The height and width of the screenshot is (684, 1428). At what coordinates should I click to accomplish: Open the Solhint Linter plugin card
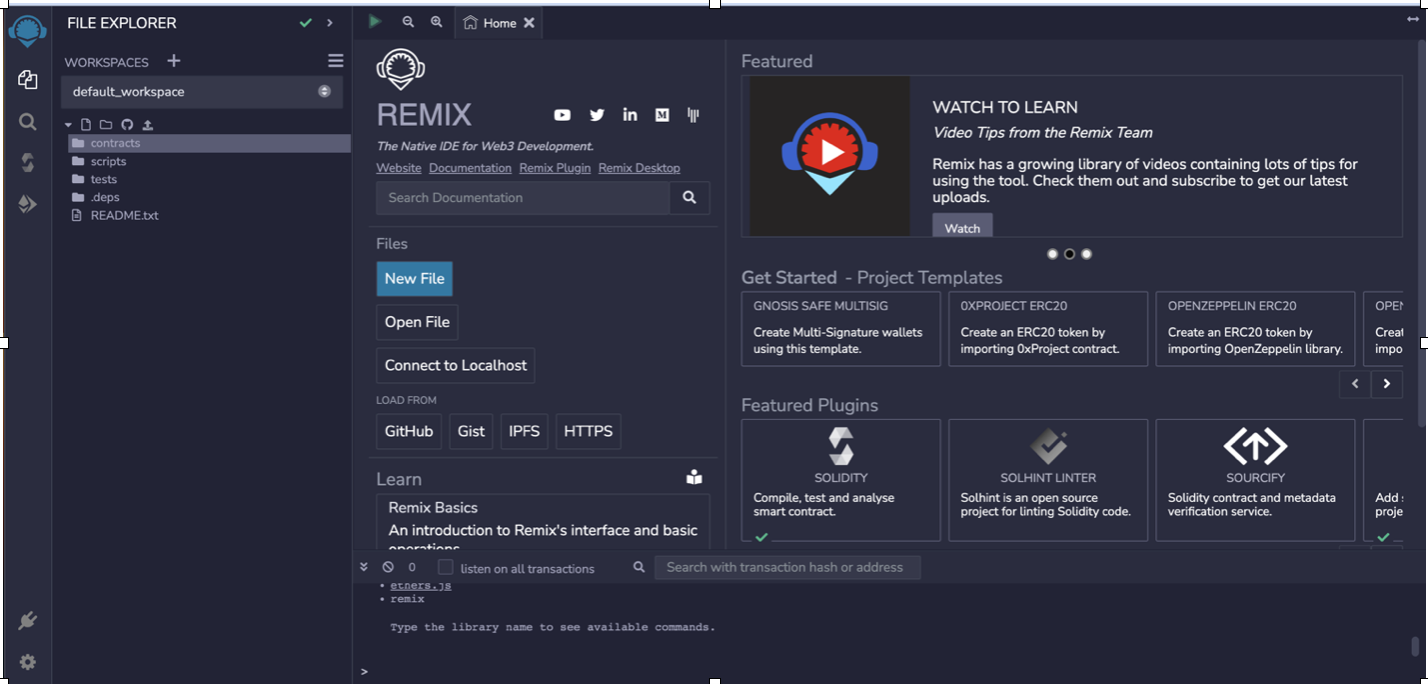1048,481
